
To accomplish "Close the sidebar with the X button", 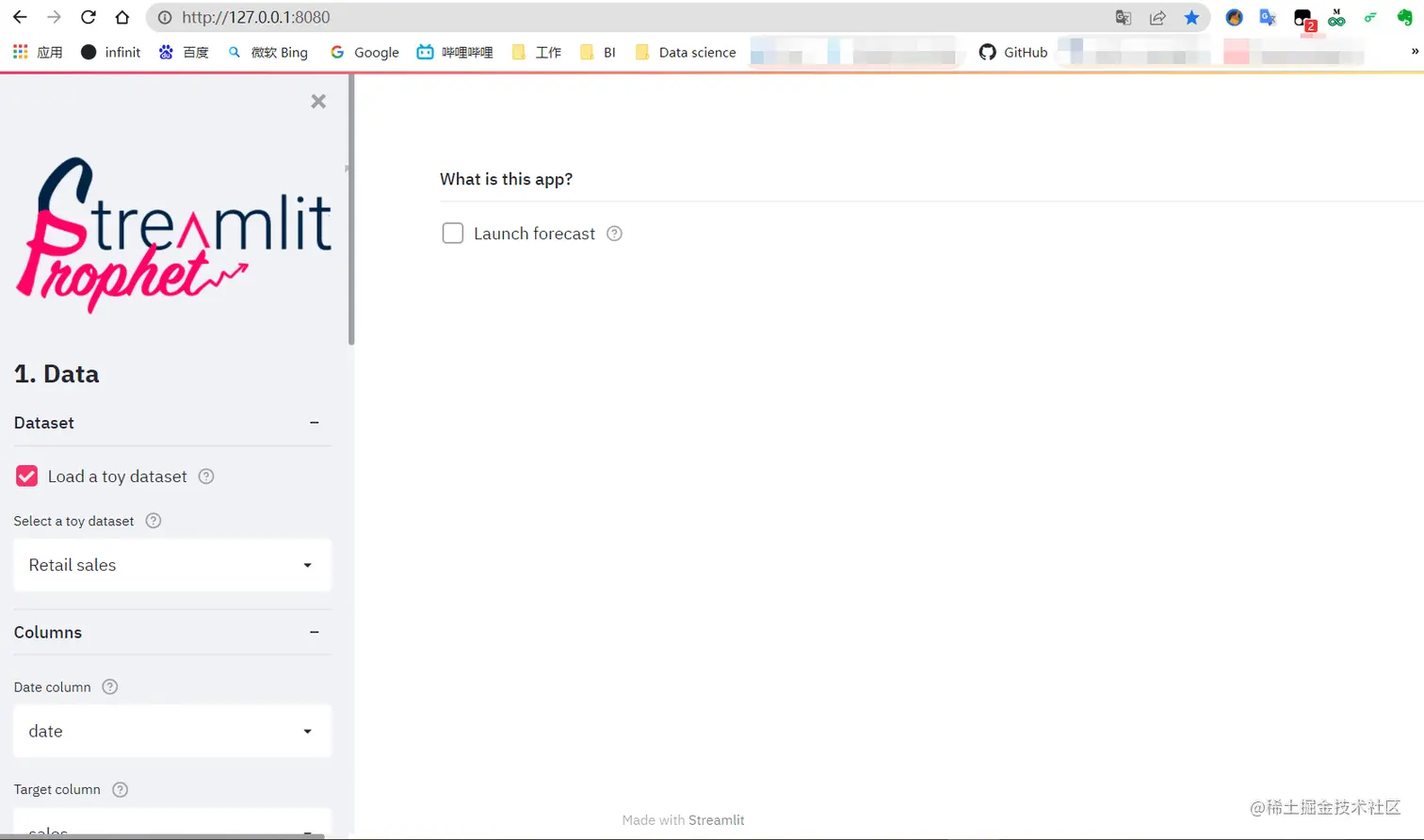I will pyautogui.click(x=318, y=101).
